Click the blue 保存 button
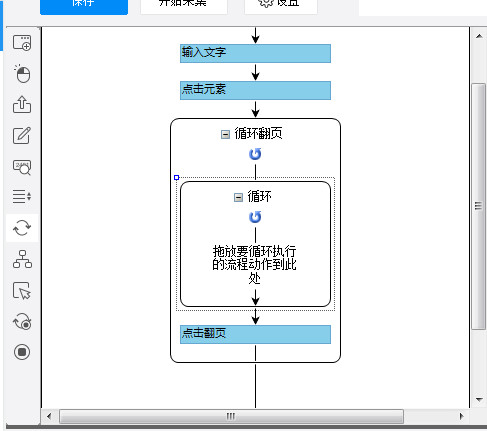Screen dimensions: 487x431 pos(84,5)
